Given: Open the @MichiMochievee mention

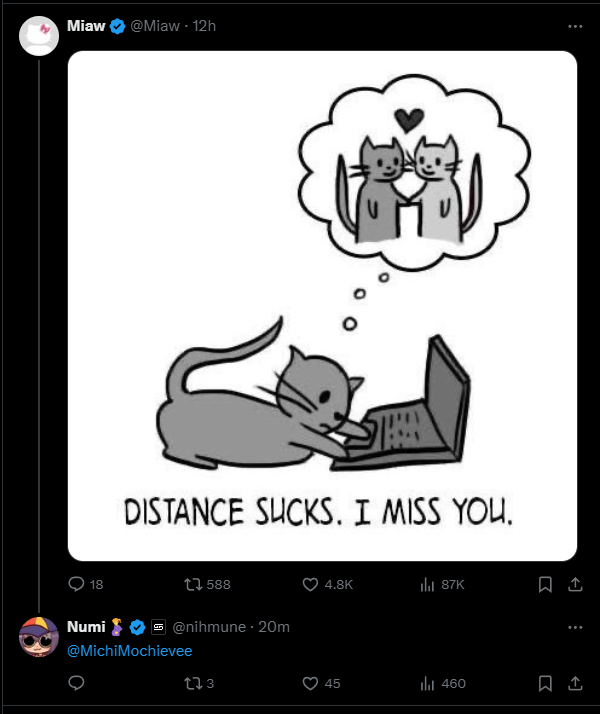Looking at the screenshot, I should (129, 651).
